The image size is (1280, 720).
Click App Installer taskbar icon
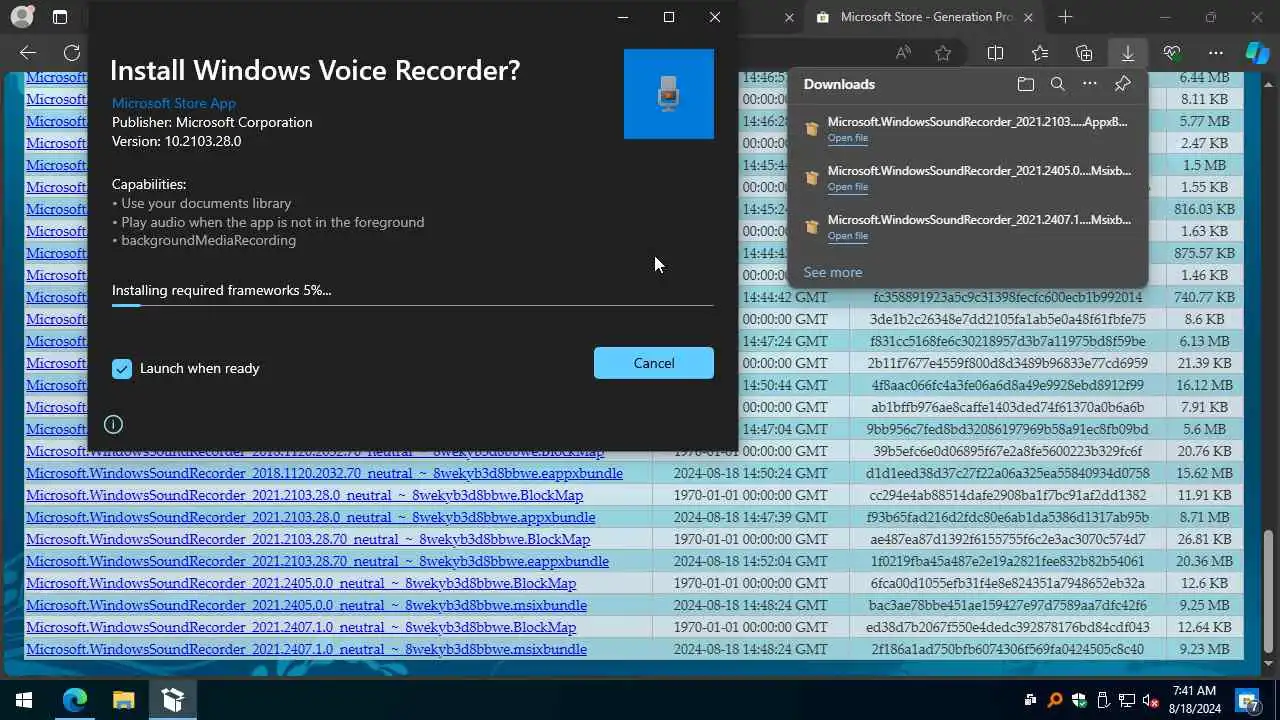172,700
